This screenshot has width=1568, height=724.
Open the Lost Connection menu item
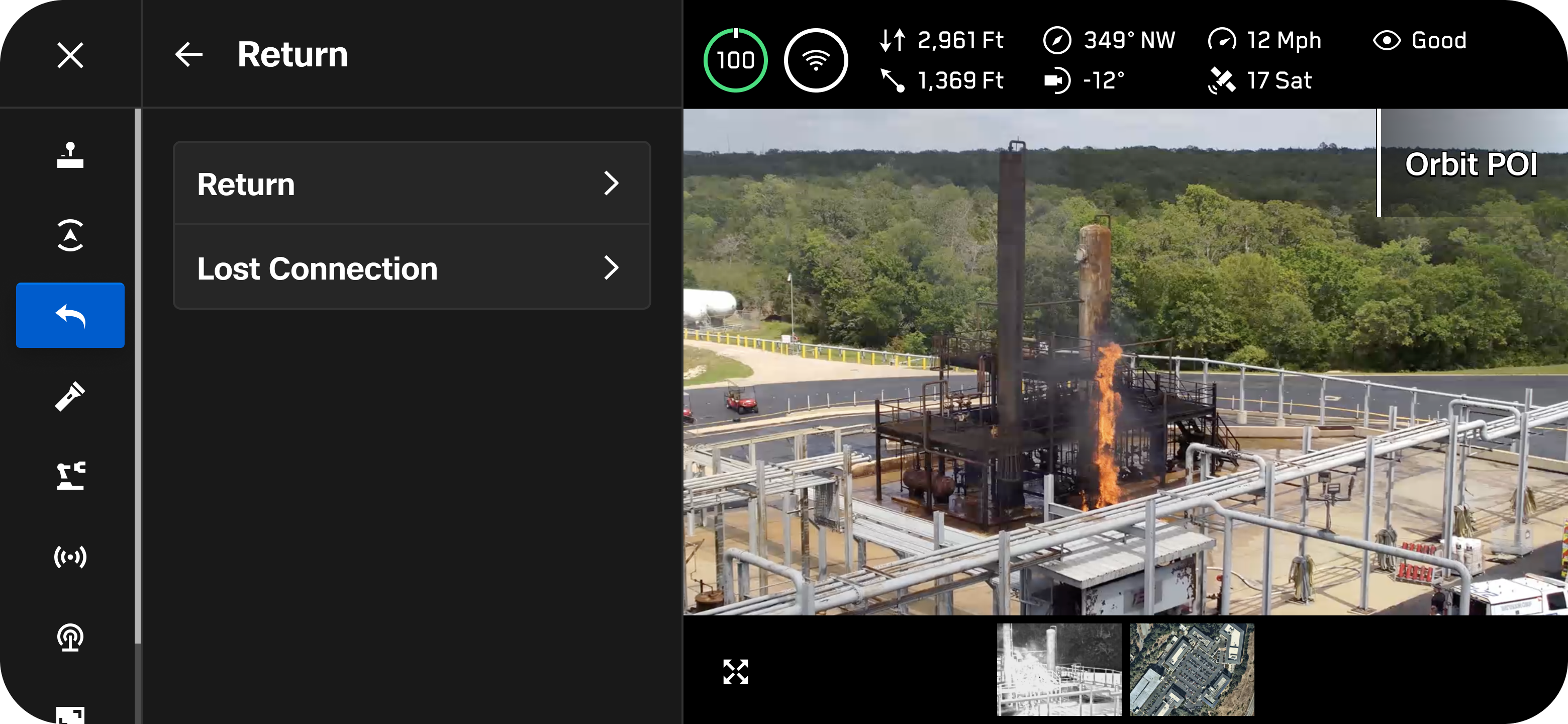pos(412,268)
